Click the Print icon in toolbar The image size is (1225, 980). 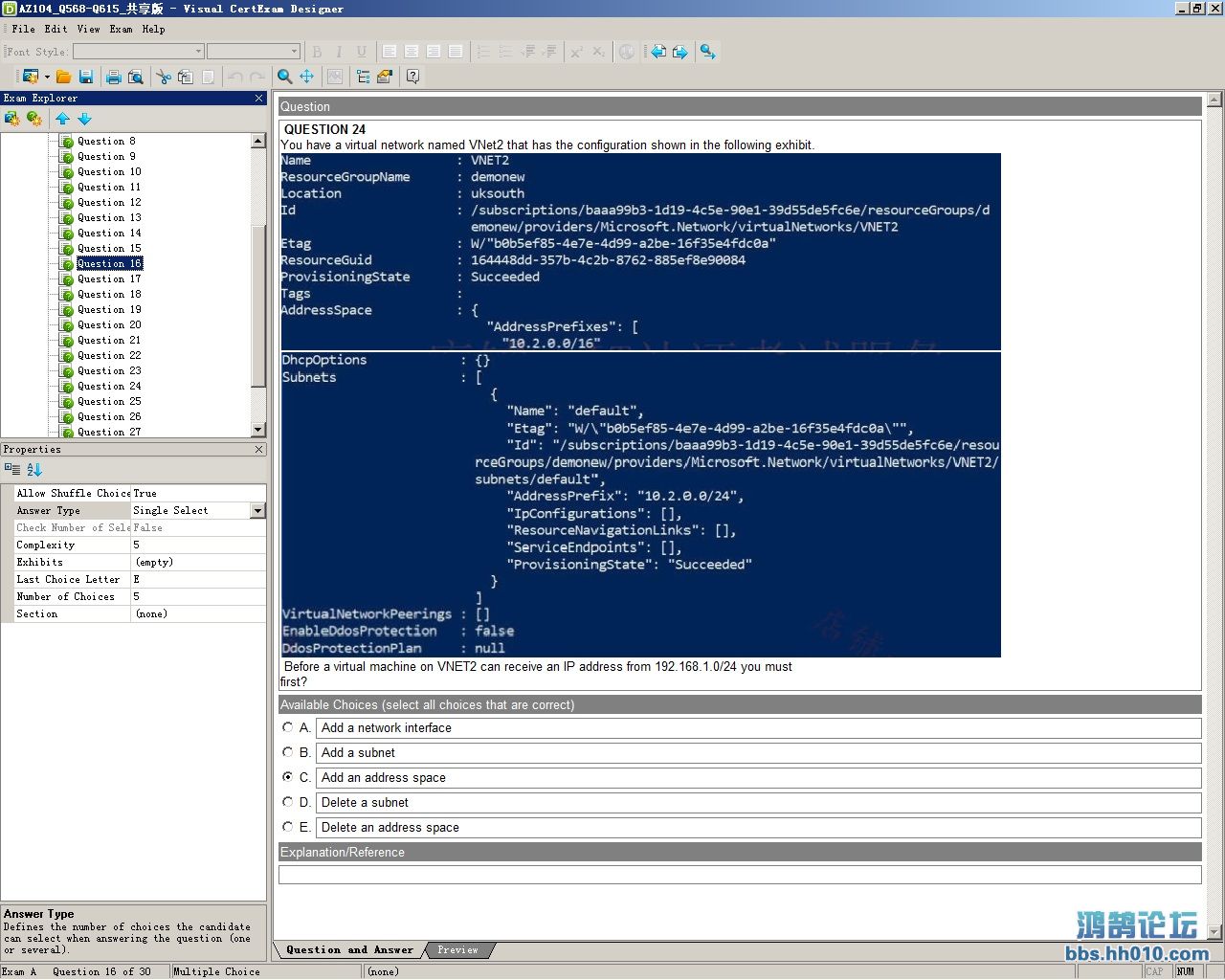pos(114,77)
